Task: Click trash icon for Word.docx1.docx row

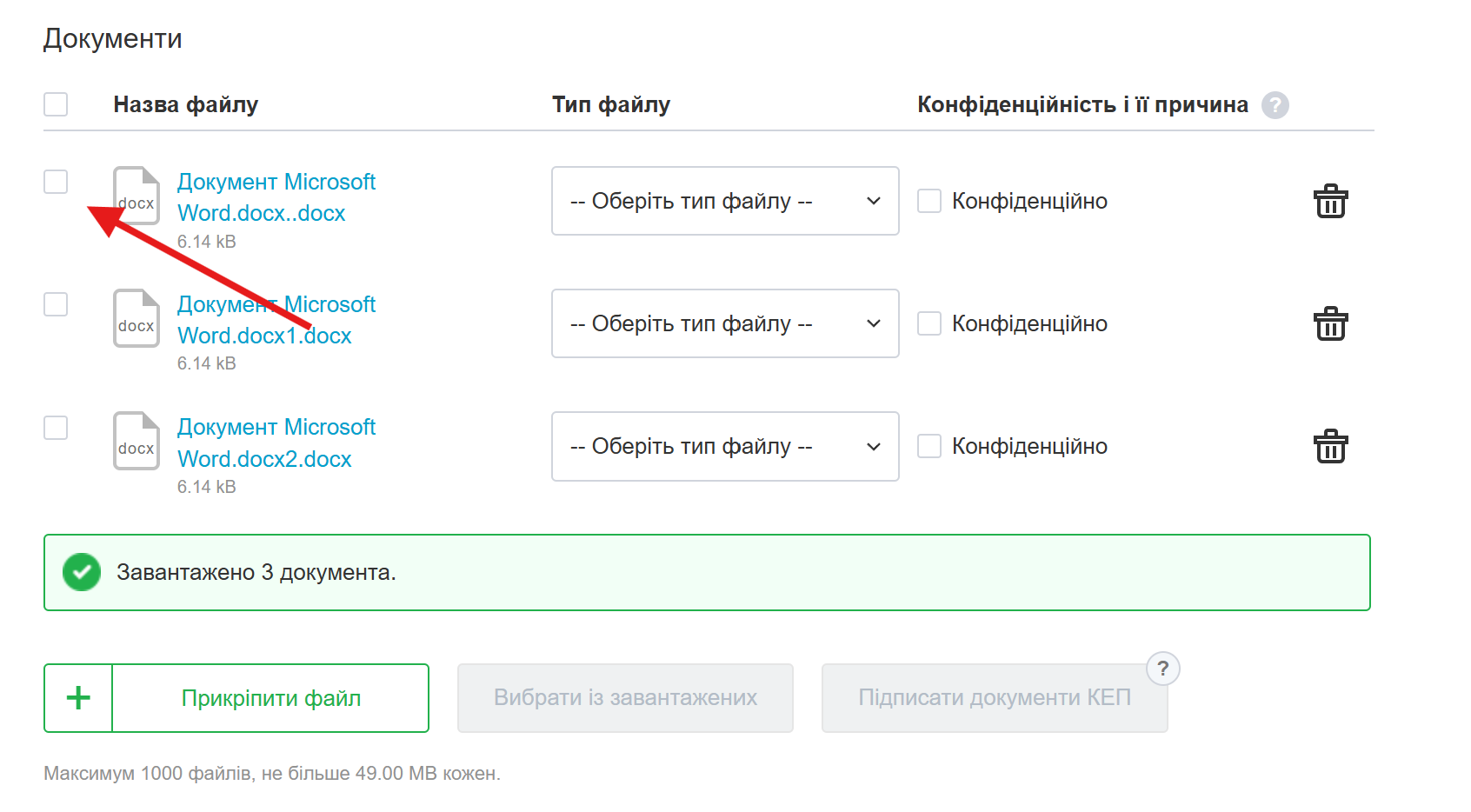Action: pos(1330,324)
